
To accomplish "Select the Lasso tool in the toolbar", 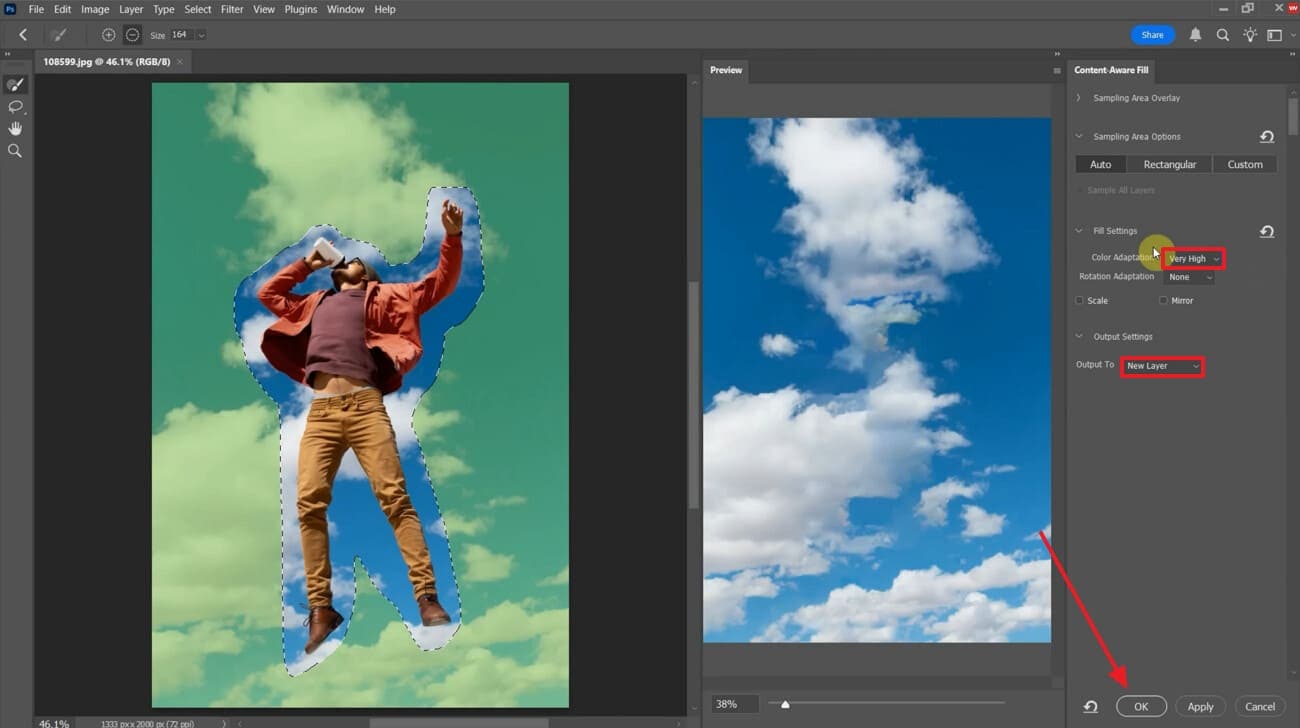I will (14, 107).
